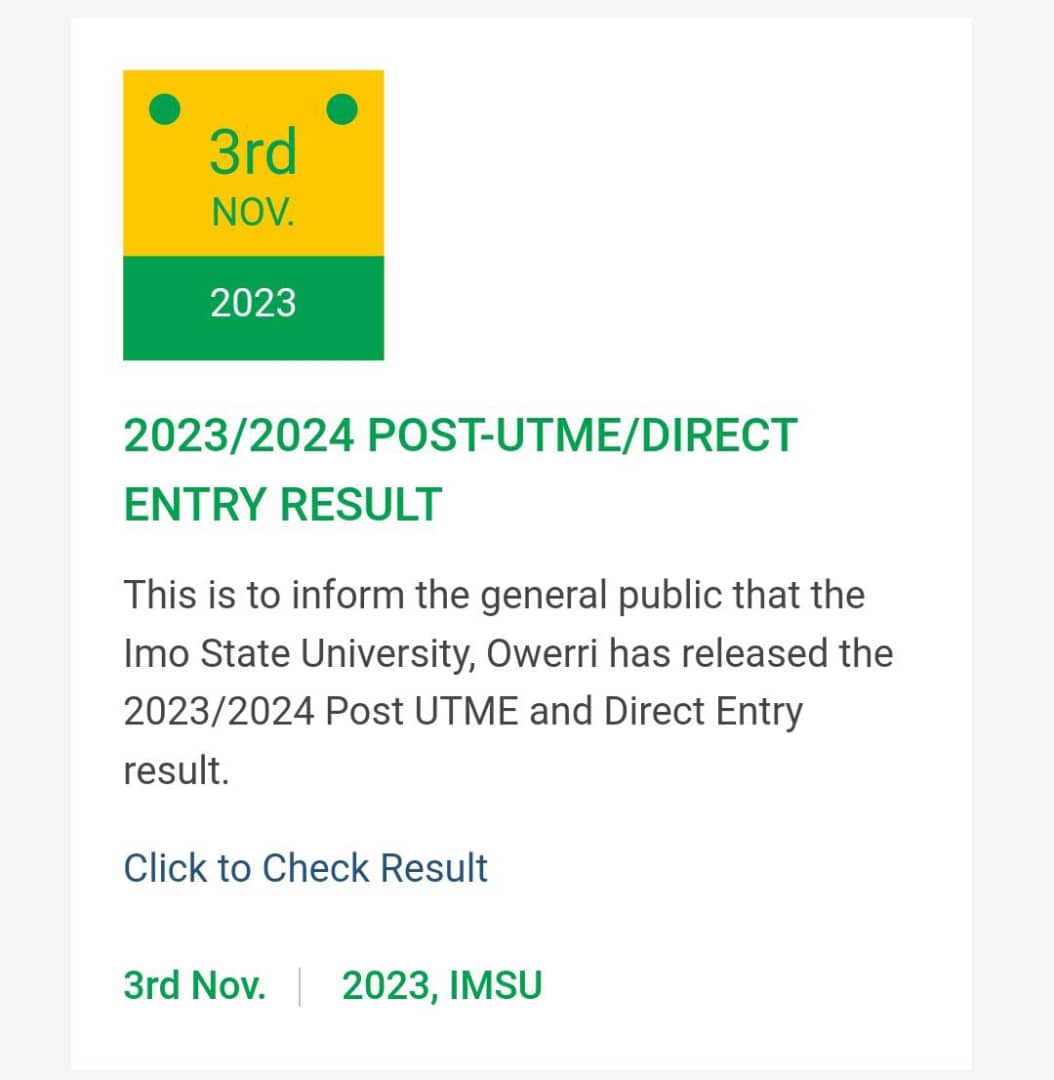
Task: Select the "2023, IMSU" footer tag
Action: coord(442,985)
